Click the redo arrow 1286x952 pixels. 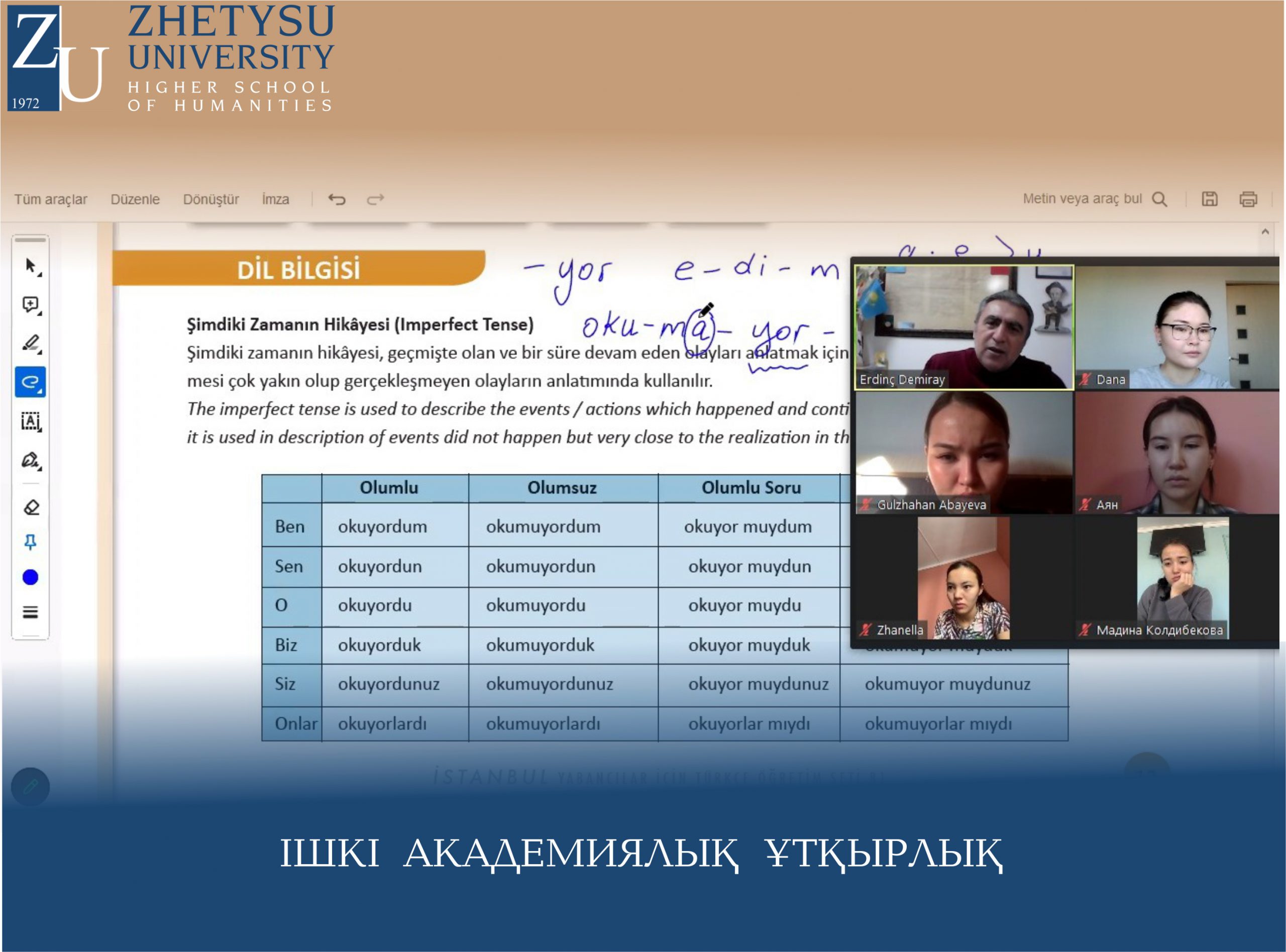[x=375, y=199]
